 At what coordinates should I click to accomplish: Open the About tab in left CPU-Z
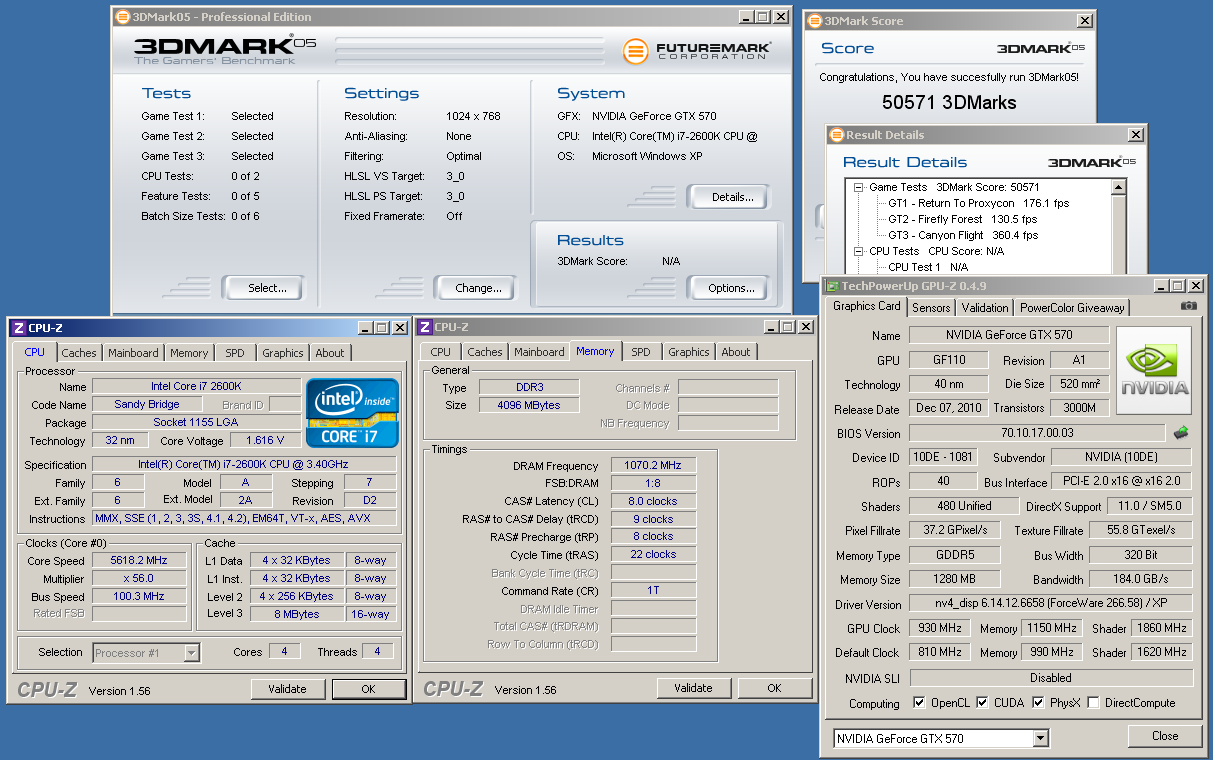pyautogui.click(x=330, y=353)
